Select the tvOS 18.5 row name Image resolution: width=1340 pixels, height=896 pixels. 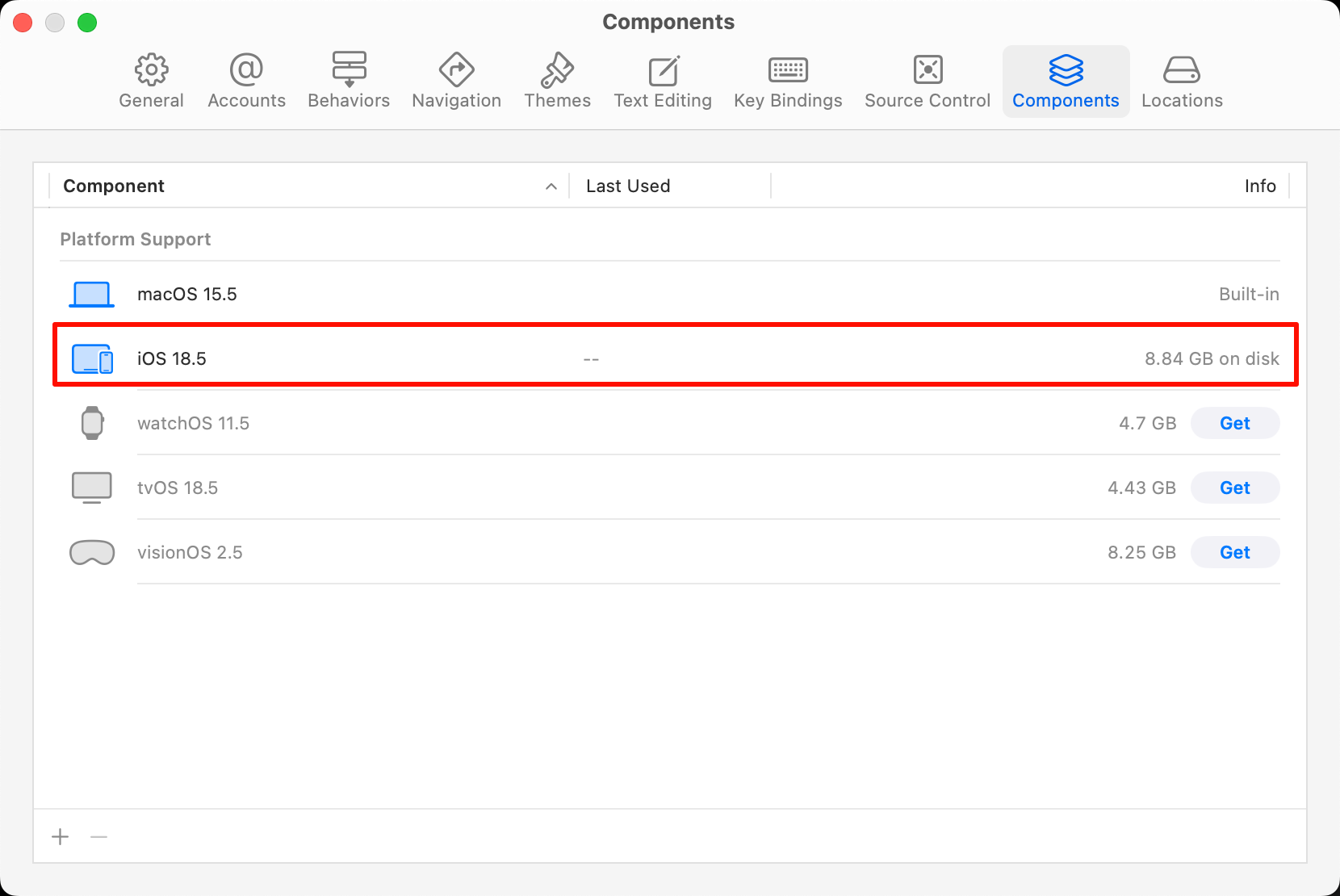click(178, 488)
